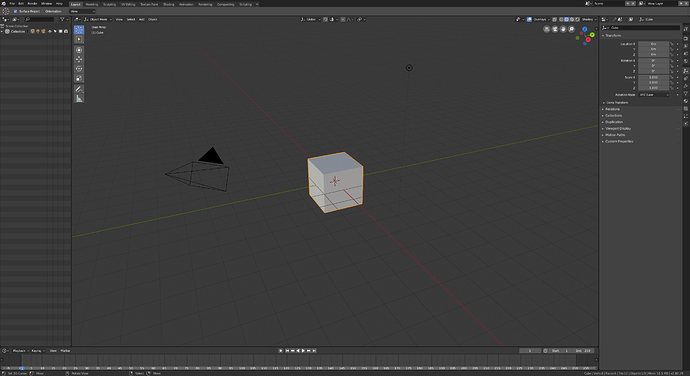Click the Blender logo in the top bar
Screen dimensions: 690x376
click(x=4, y=4)
